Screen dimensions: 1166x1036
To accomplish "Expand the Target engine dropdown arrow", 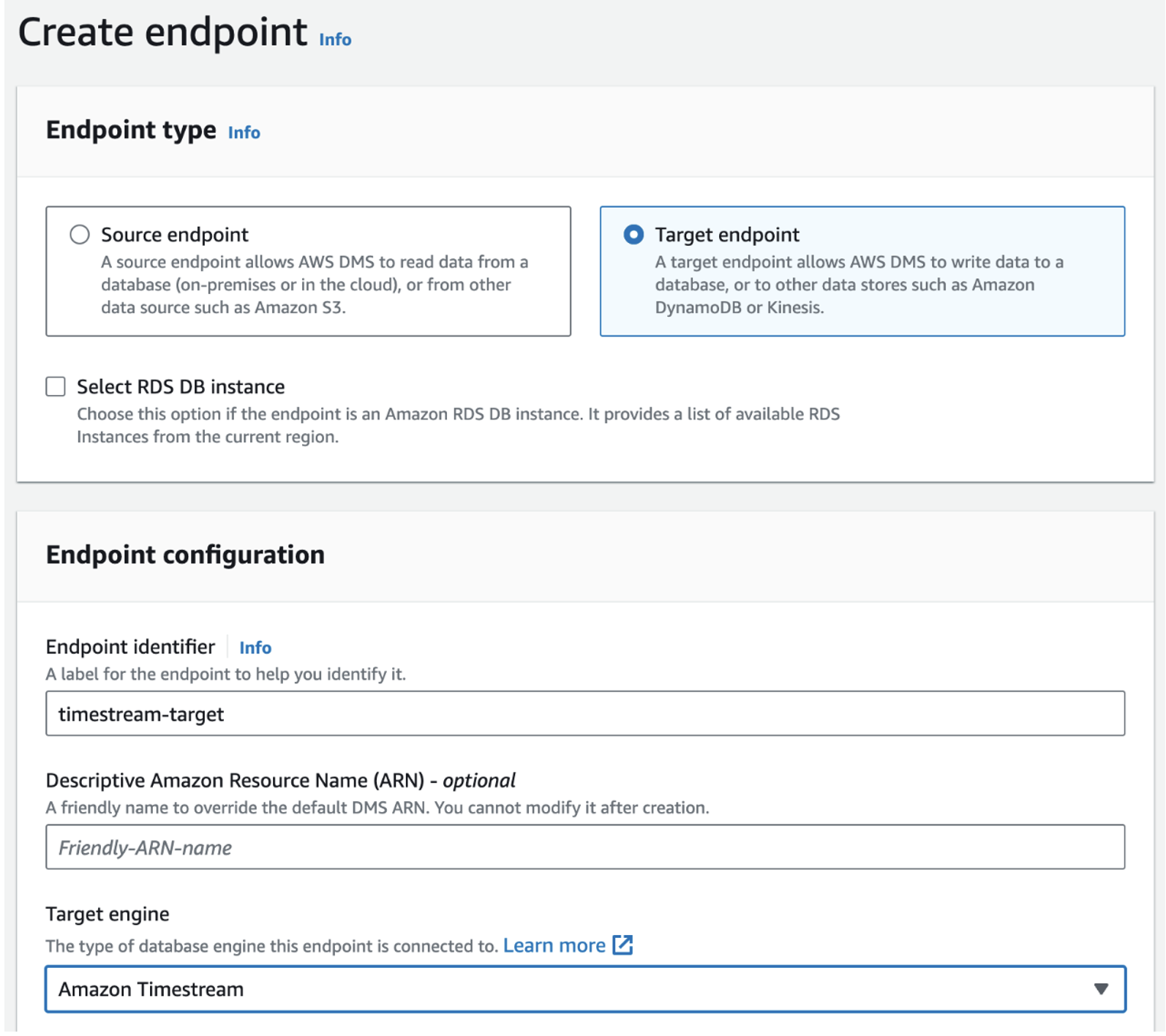I will pyautogui.click(x=1101, y=989).
